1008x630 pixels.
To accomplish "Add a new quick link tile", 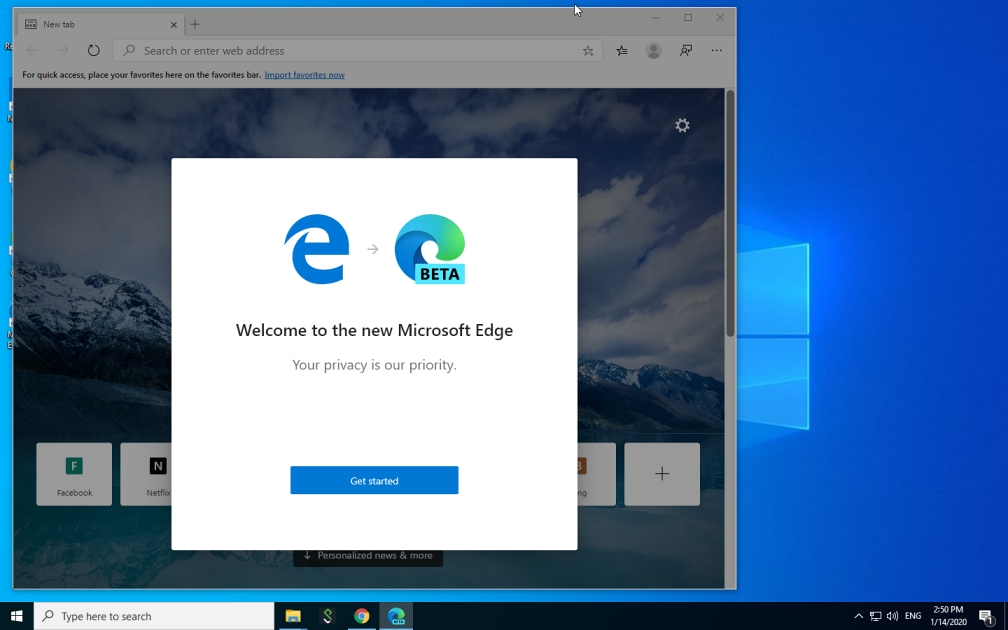I will coord(662,474).
